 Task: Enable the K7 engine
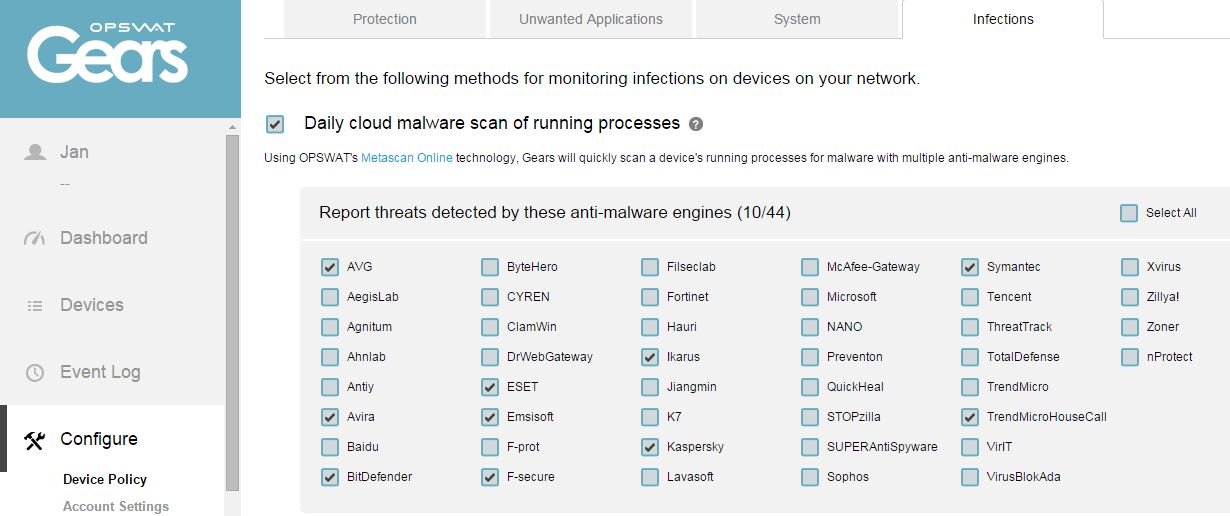650,417
